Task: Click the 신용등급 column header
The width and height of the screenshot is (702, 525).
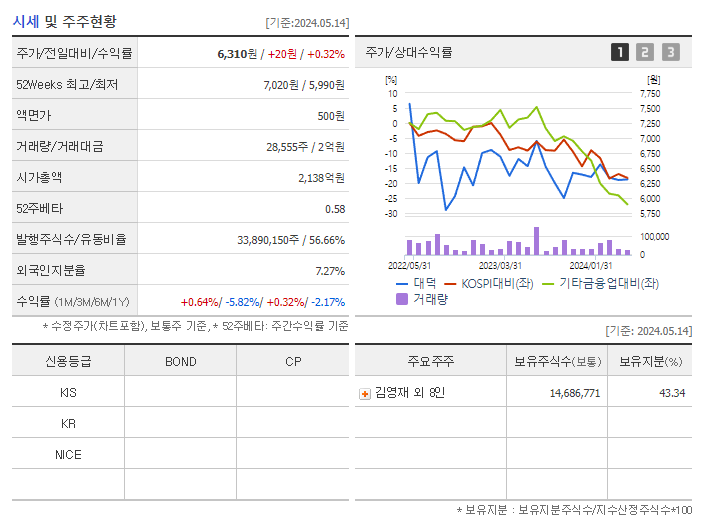Action: click(68, 361)
